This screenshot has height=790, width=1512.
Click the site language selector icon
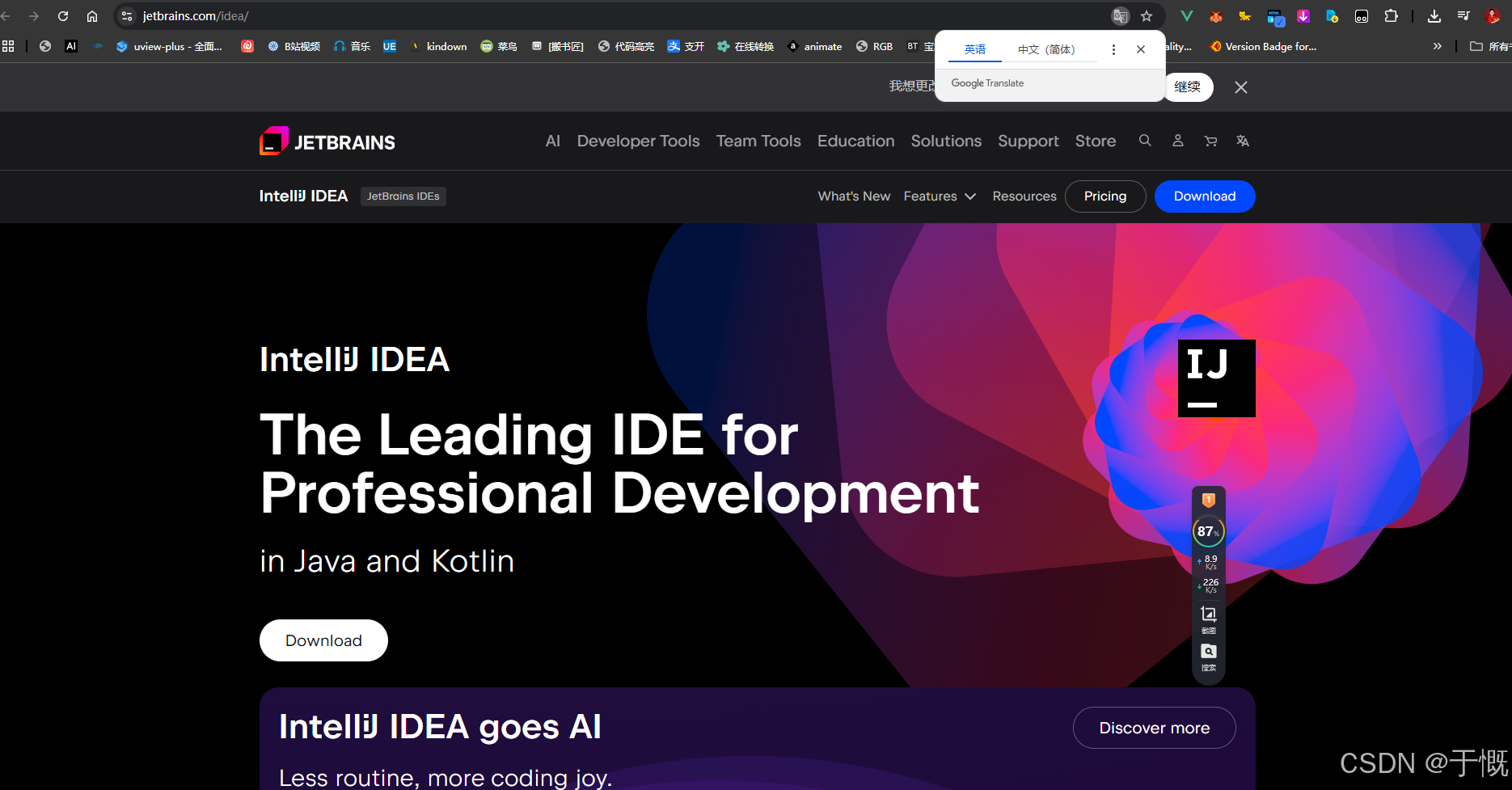pyautogui.click(x=1243, y=141)
